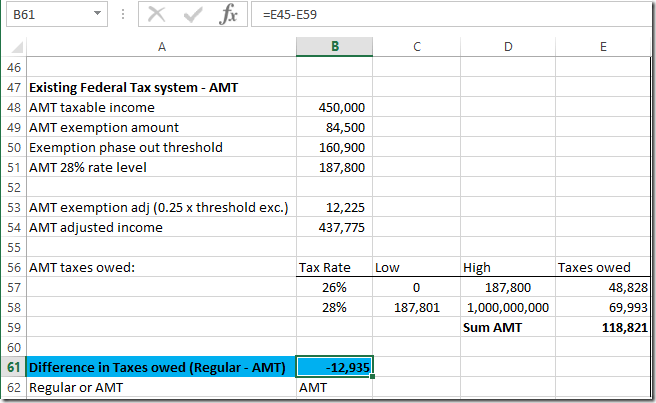Select row 62 header
The width and height of the screenshot is (656, 403).
(x=14, y=388)
